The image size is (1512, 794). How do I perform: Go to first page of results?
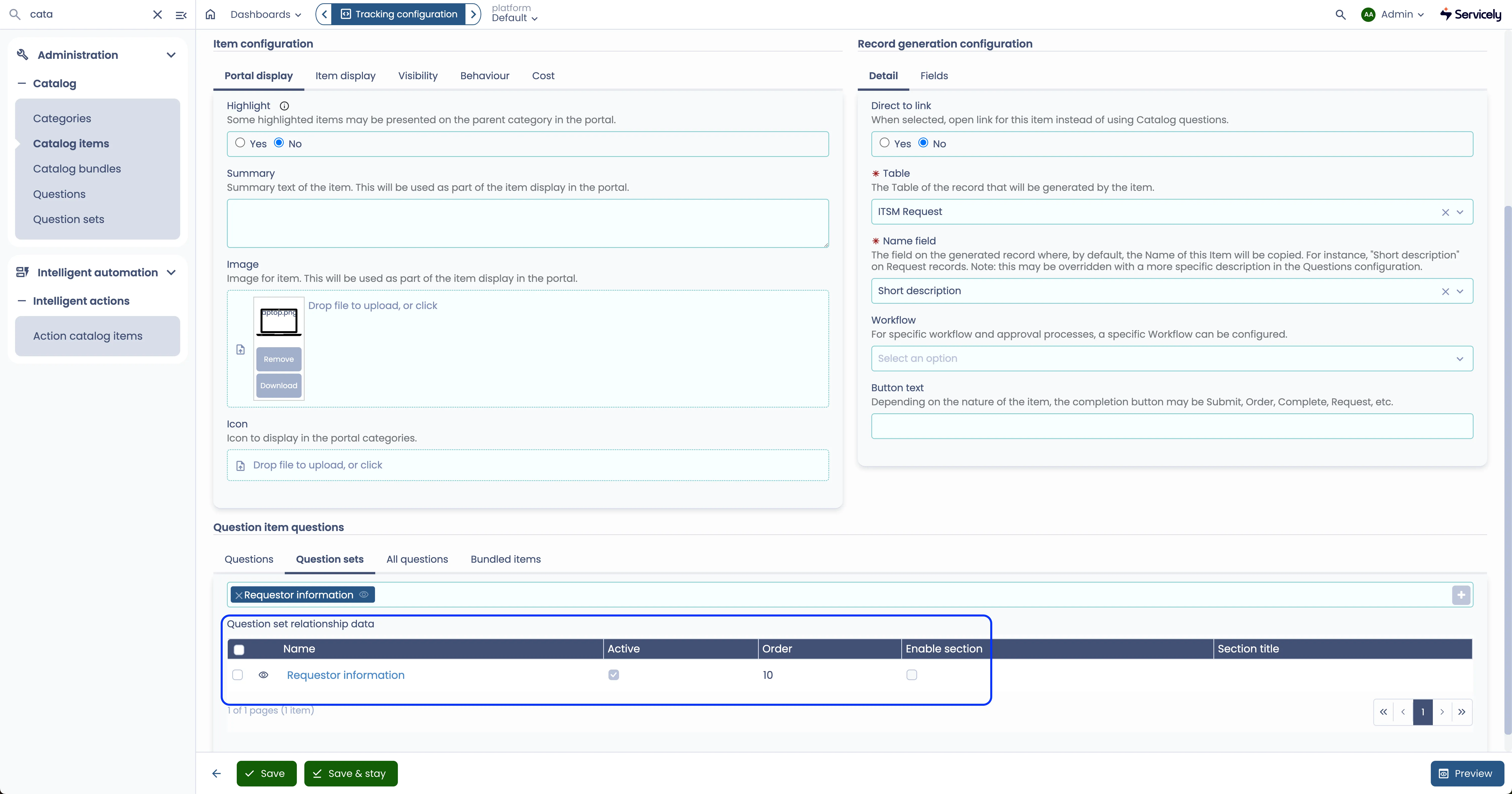tap(1384, 712)
